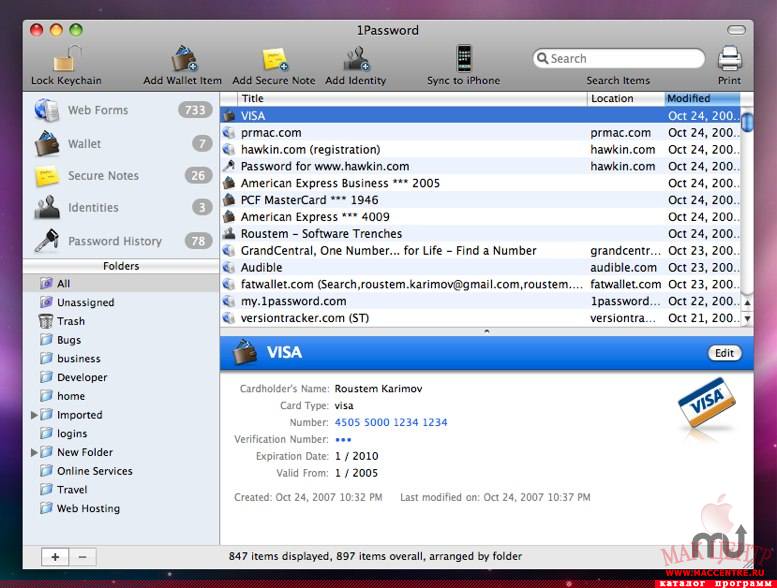Select the Trash folder
777x588 pixels.
121,321
